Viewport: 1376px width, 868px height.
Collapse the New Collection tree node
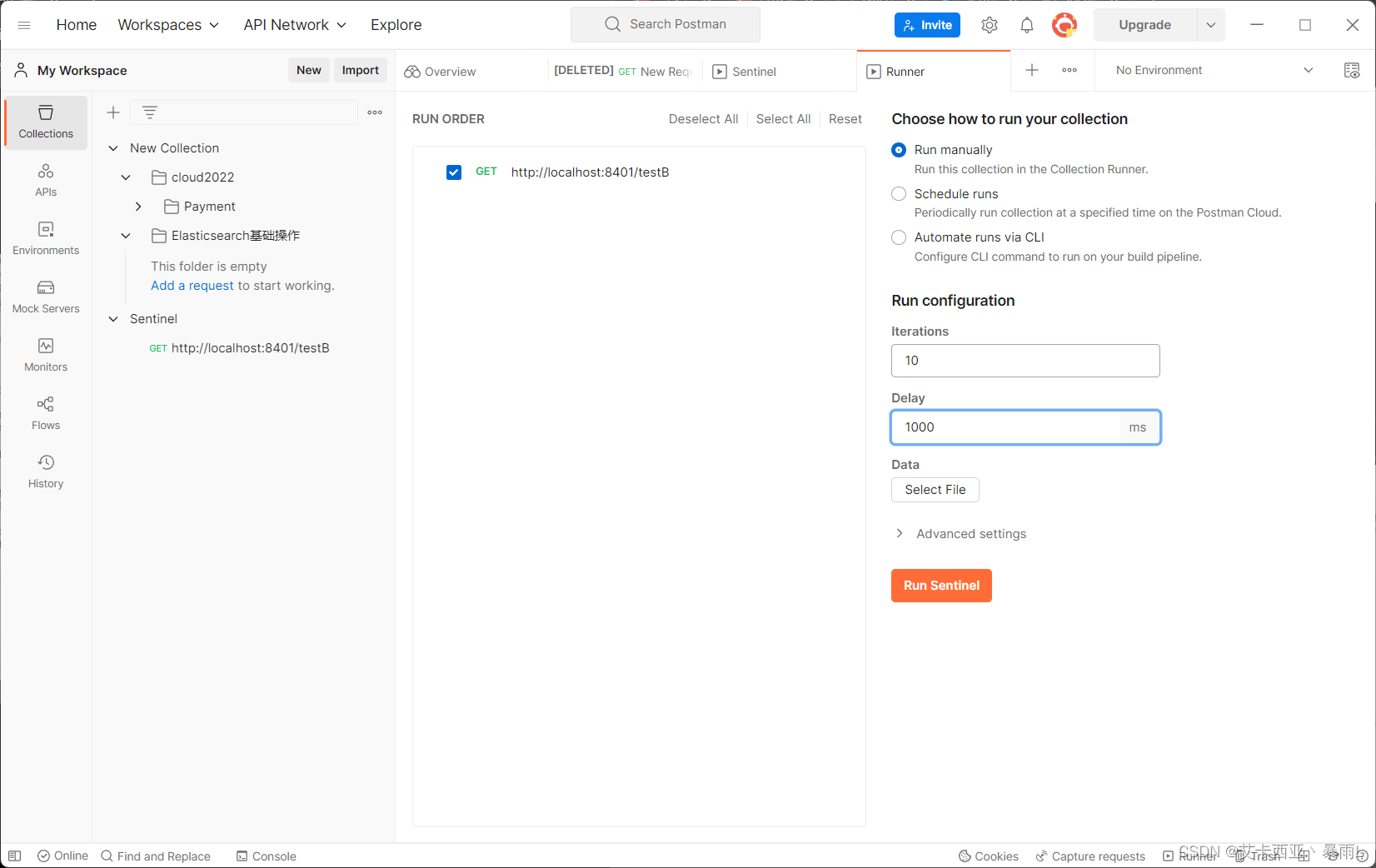point(113,148)
